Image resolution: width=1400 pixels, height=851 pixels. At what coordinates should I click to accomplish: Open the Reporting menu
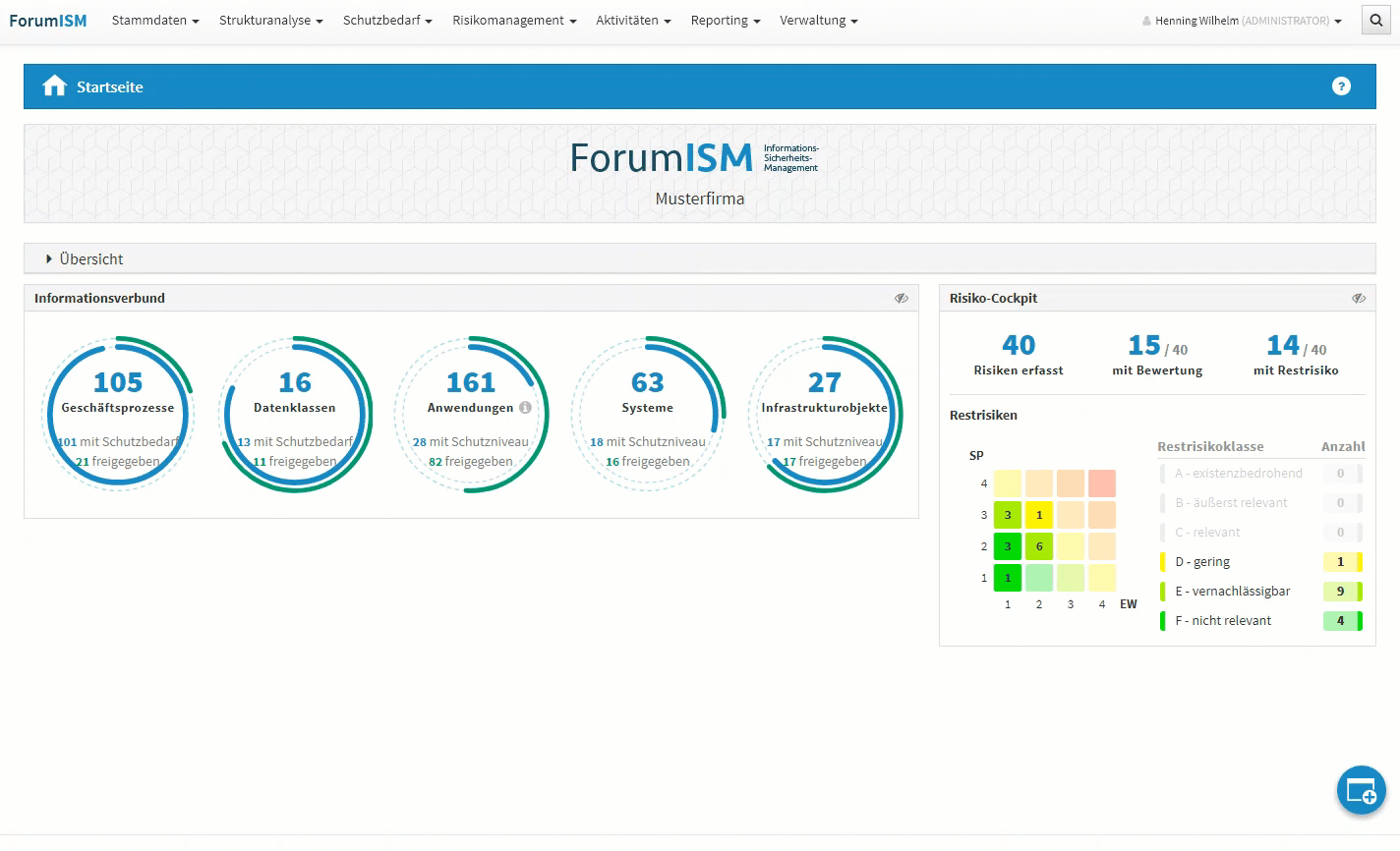coord(725,21)
